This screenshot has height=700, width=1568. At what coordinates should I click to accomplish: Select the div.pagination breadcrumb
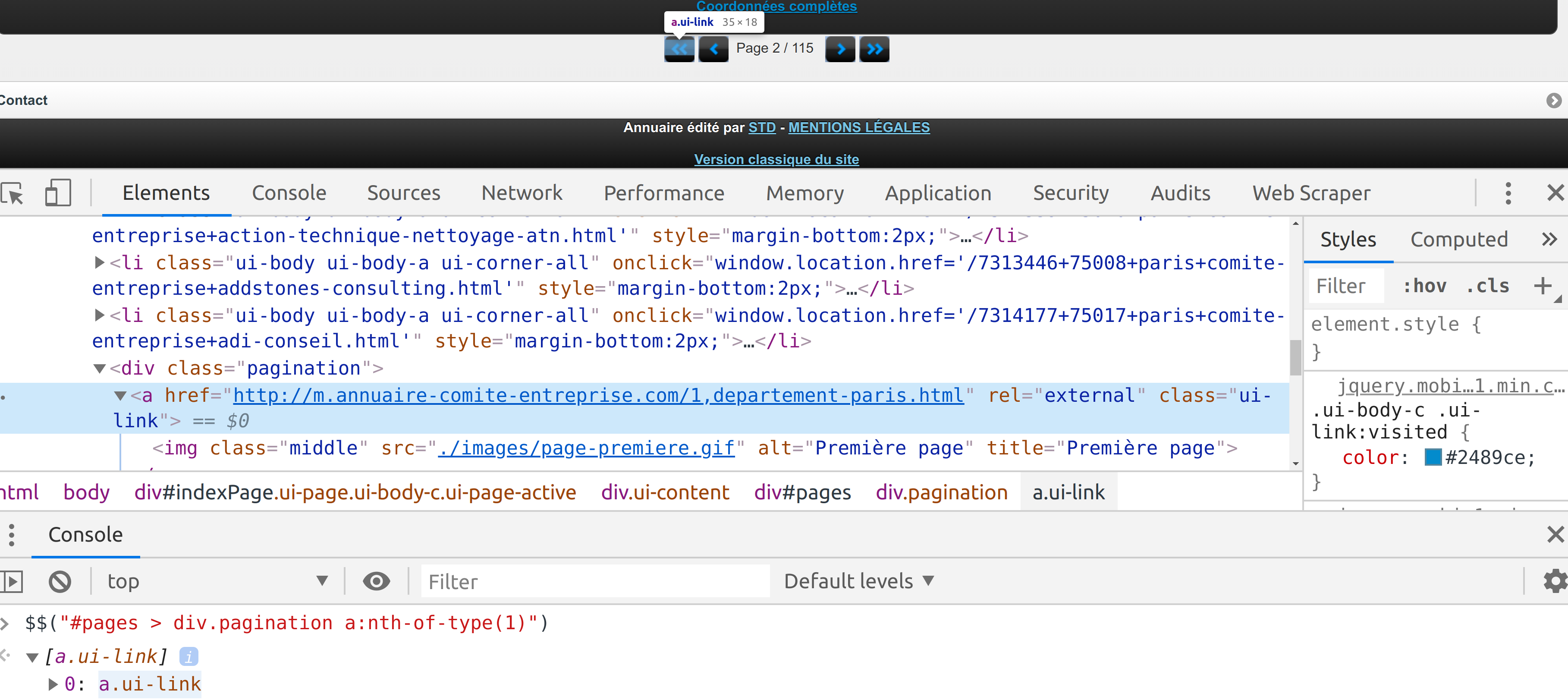pos(942,492)
